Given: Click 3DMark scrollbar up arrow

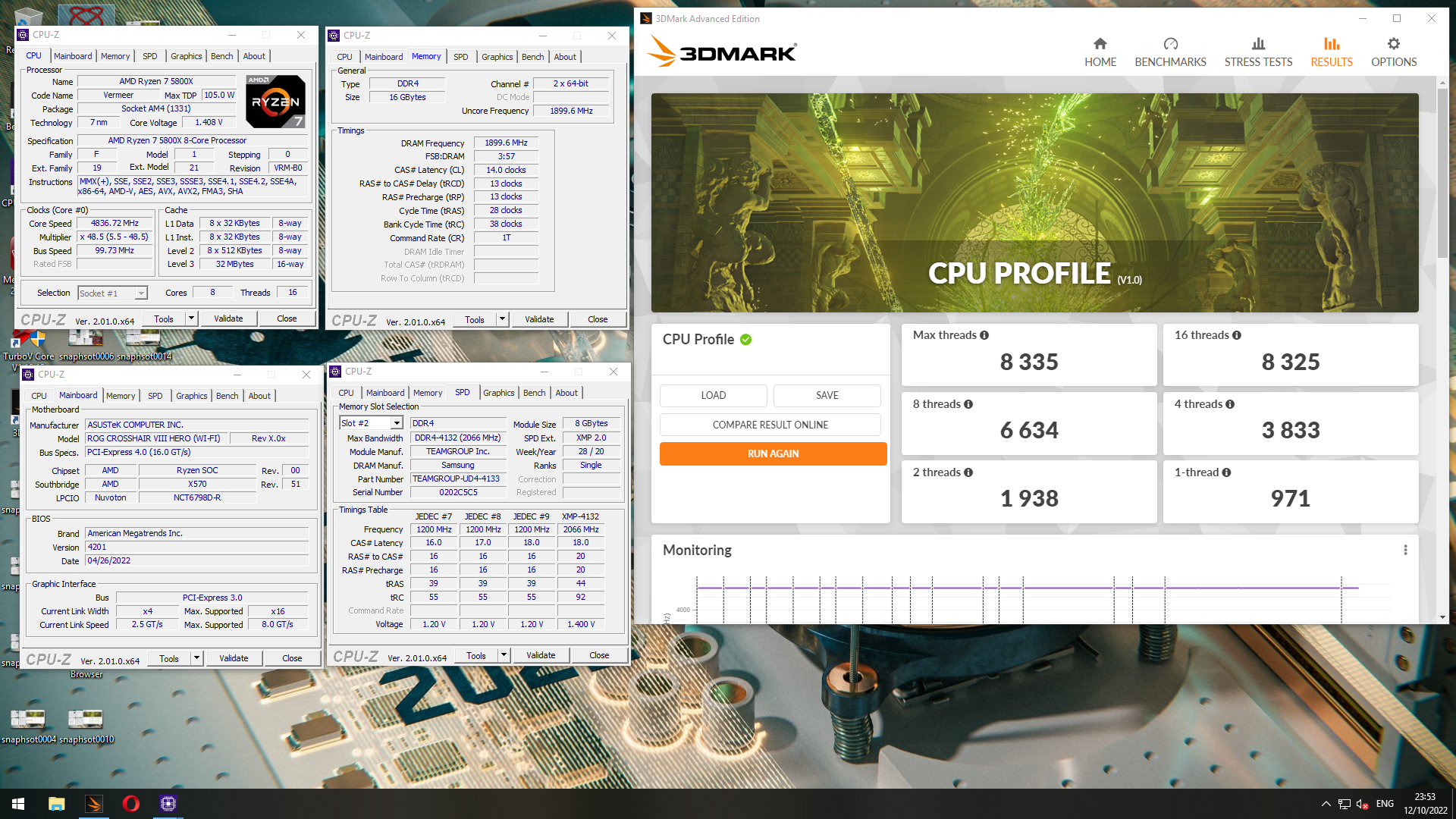Looking at the screenshot, I should (x=1442, y=83).
